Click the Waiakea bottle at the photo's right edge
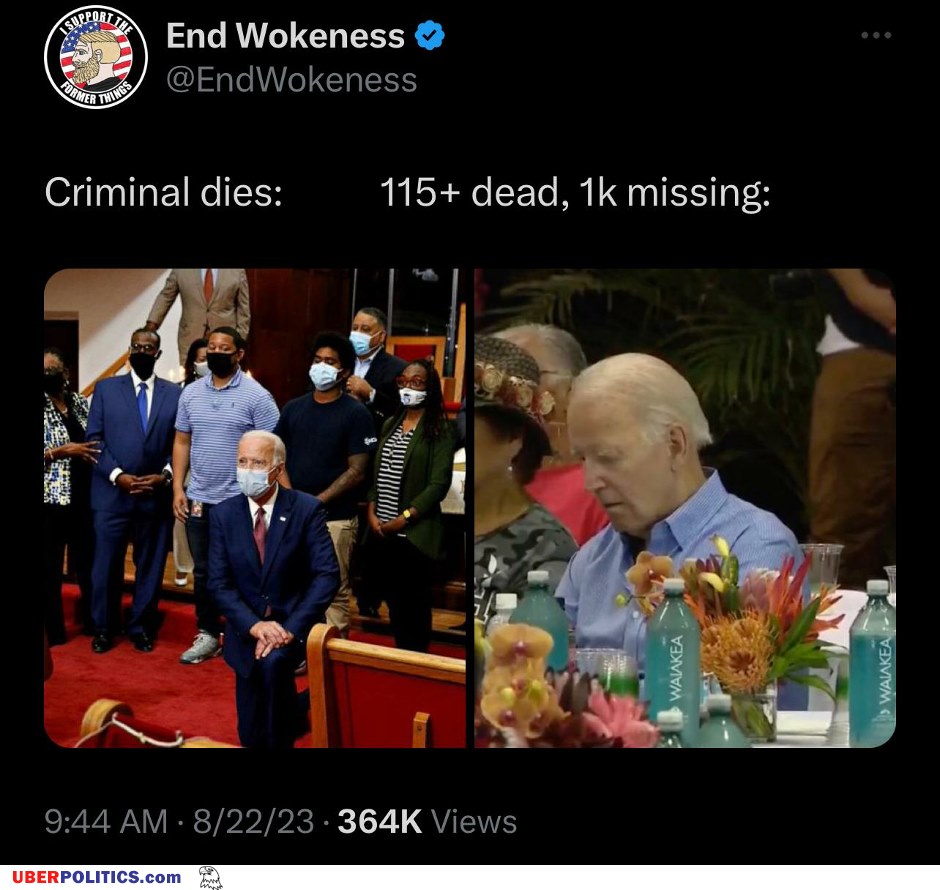The image size is (940, 890). (x=872, y=662)
